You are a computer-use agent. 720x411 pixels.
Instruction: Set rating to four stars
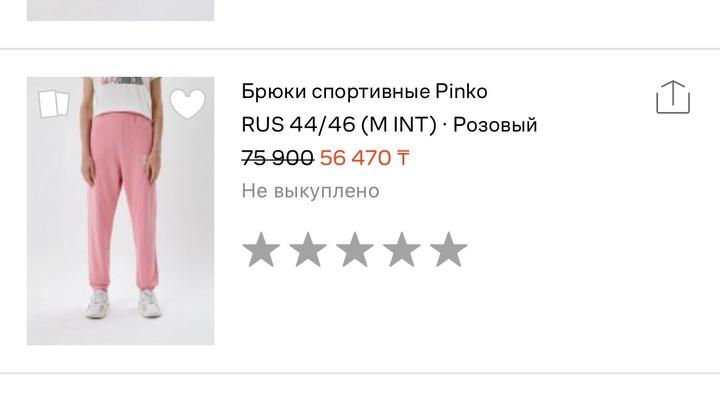pos(401,249)
